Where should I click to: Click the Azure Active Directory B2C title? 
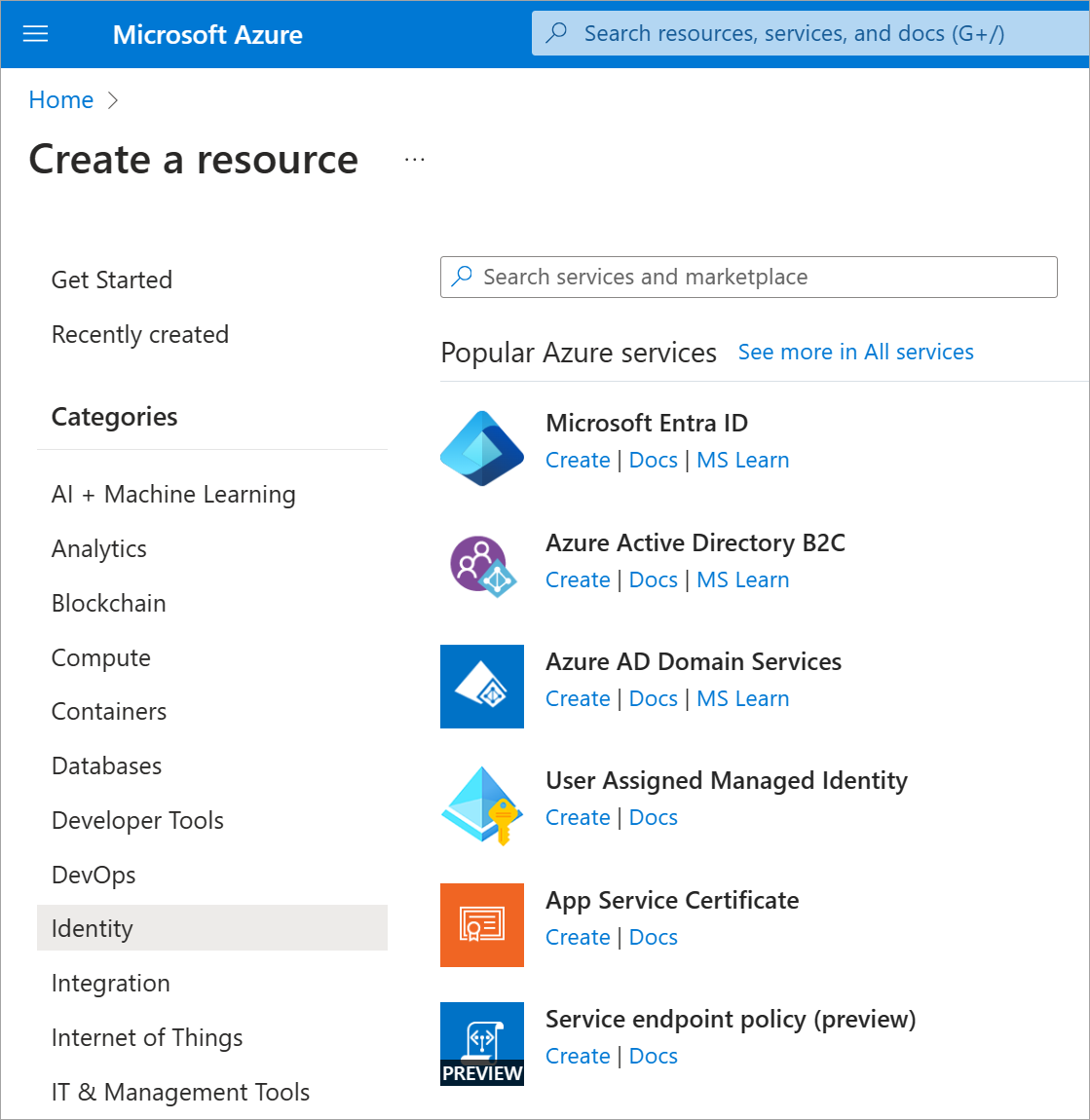pos(695,542)
